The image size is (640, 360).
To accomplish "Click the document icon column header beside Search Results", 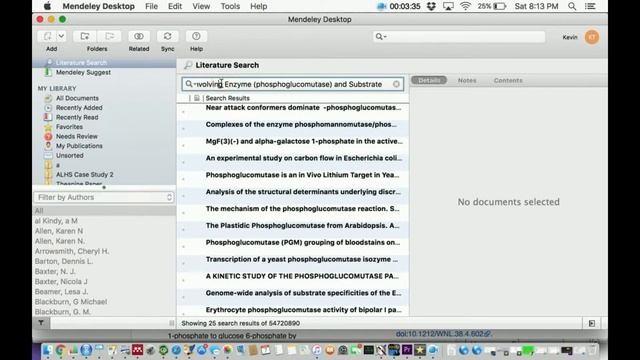I will click(x=197, y=98).
